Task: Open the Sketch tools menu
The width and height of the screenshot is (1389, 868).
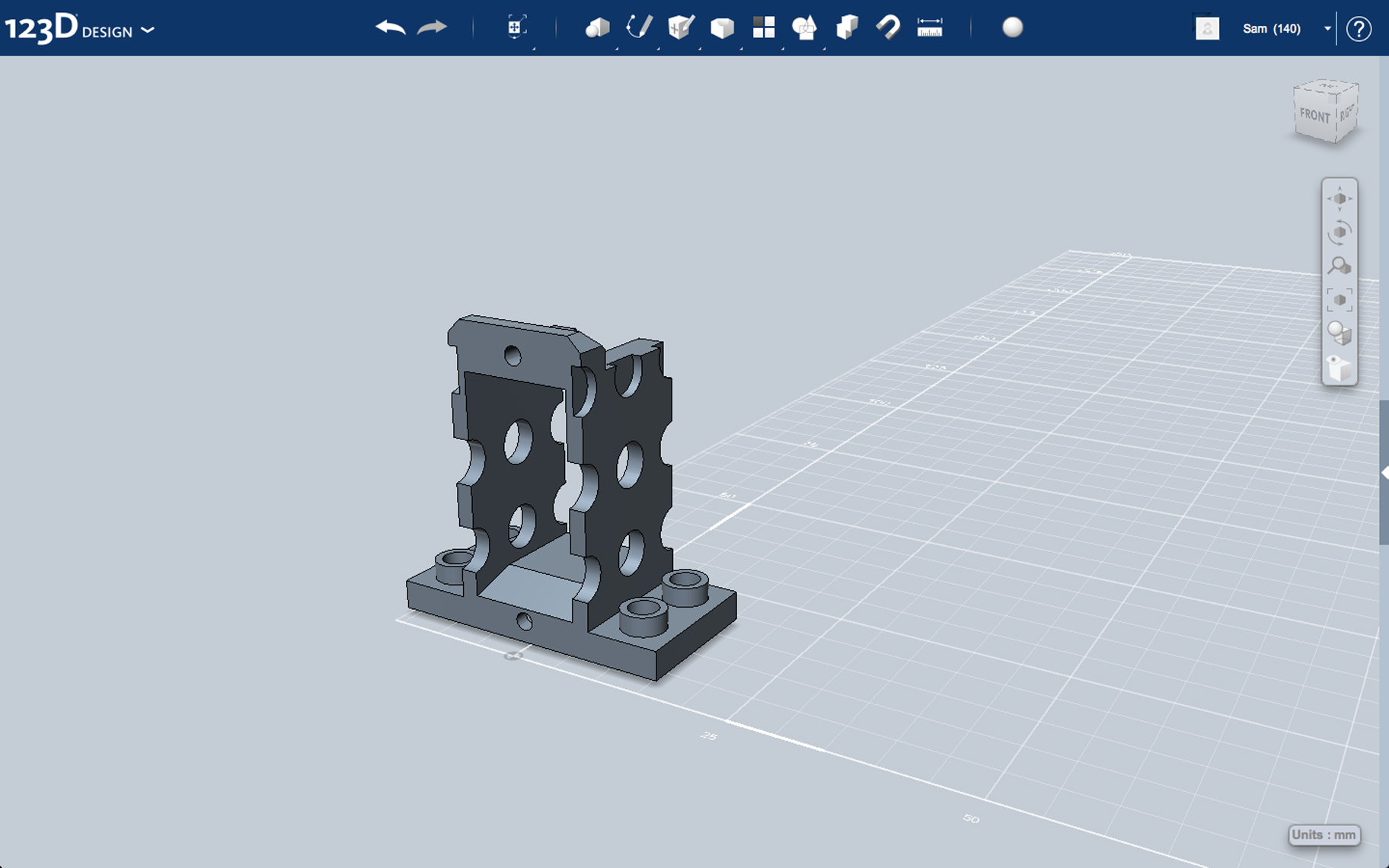Action: click(x=639, y=28)
